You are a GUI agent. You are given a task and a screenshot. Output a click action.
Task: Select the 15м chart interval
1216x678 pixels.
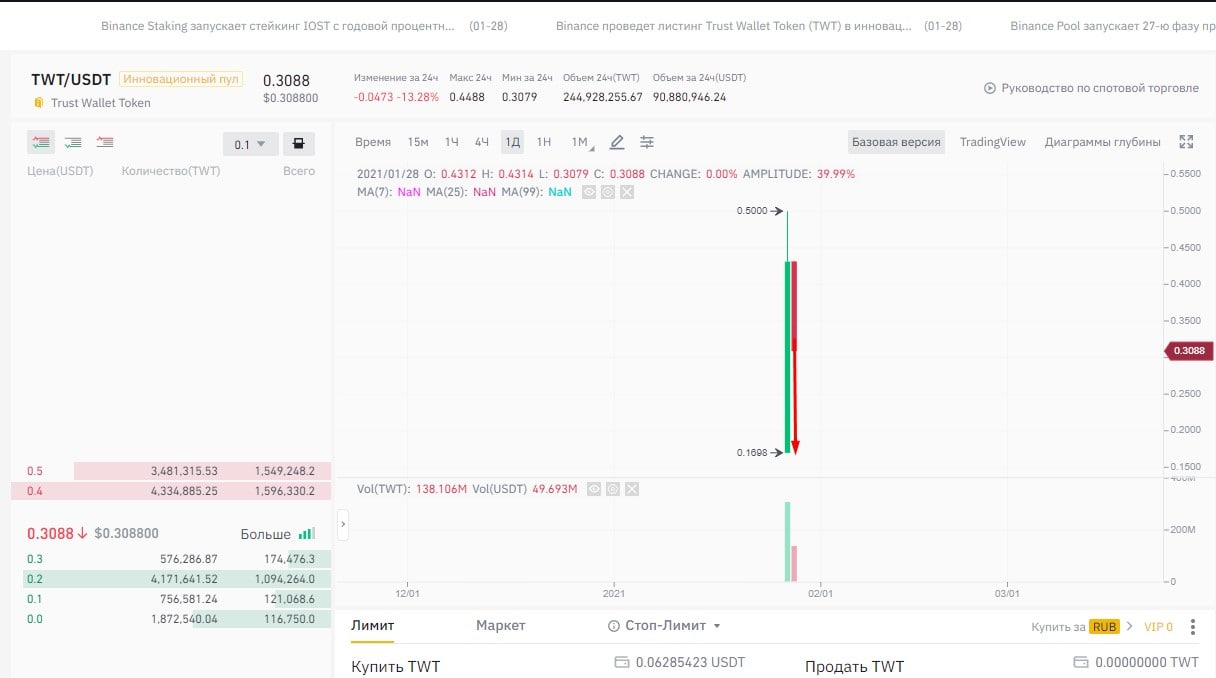click(x=418, y=142)
